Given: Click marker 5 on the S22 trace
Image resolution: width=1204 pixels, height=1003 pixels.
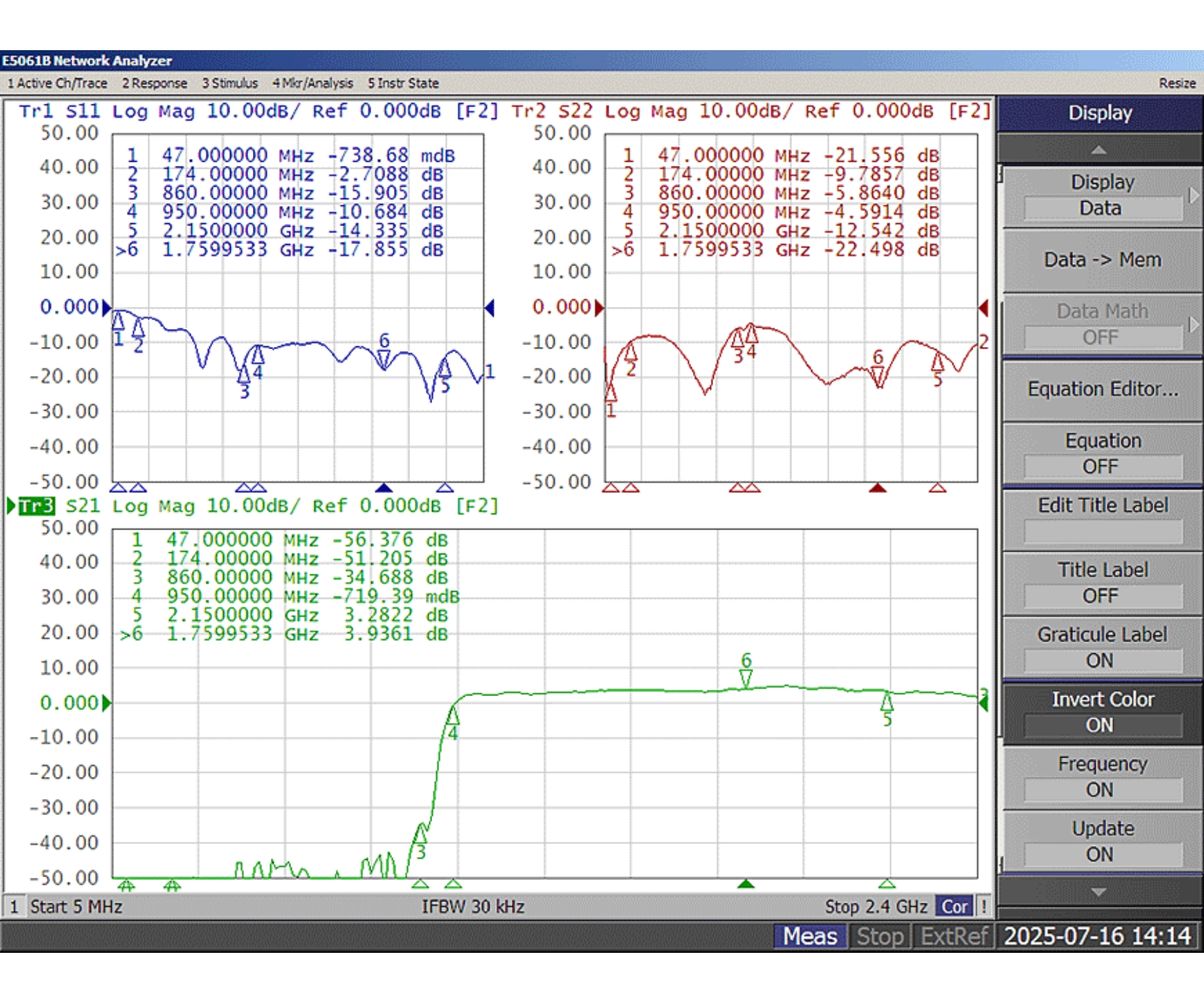Looking at the screenshot, I should pyautogui.click(x=938, y=362).
